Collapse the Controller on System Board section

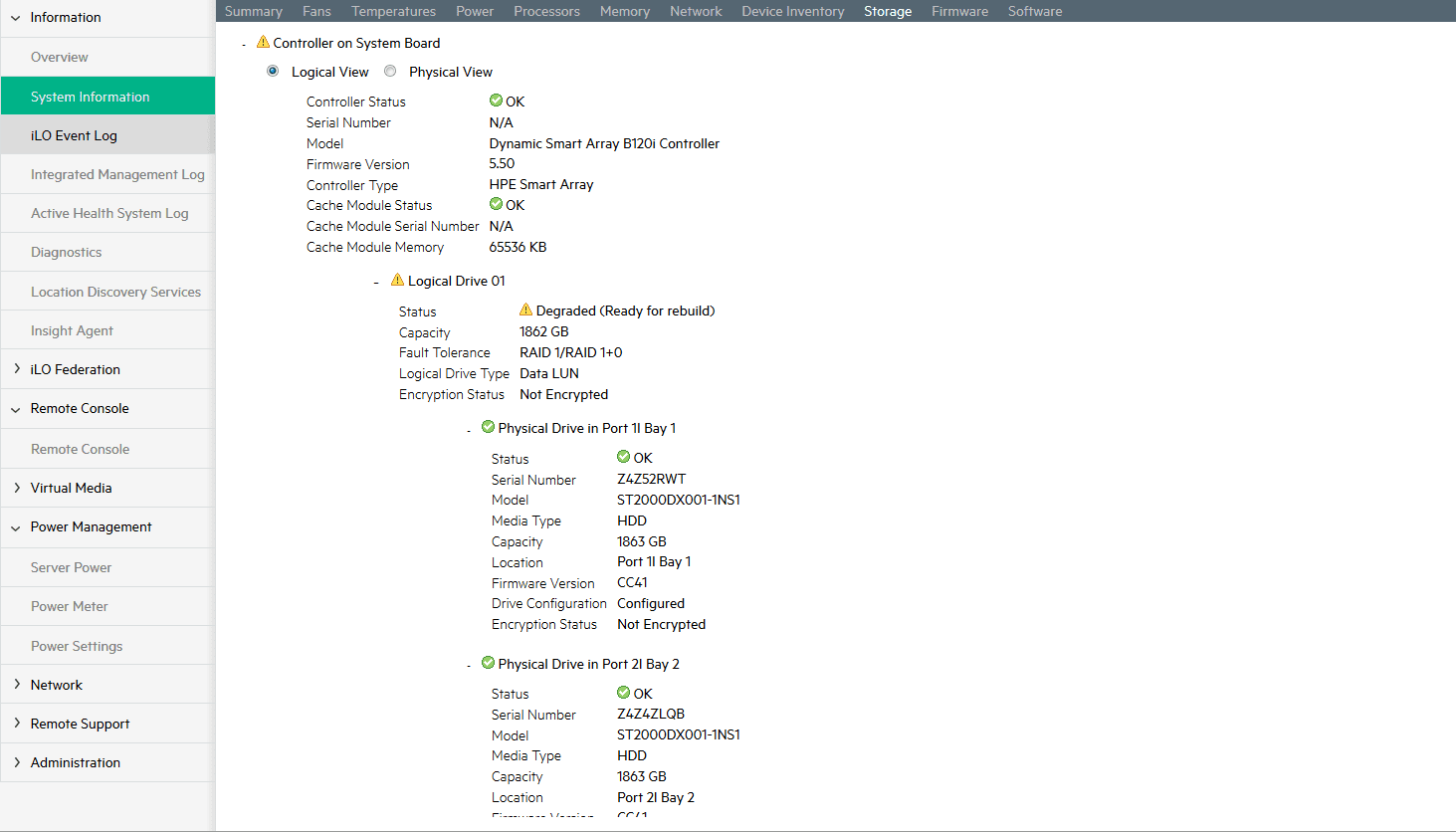[x=244, y=45]
